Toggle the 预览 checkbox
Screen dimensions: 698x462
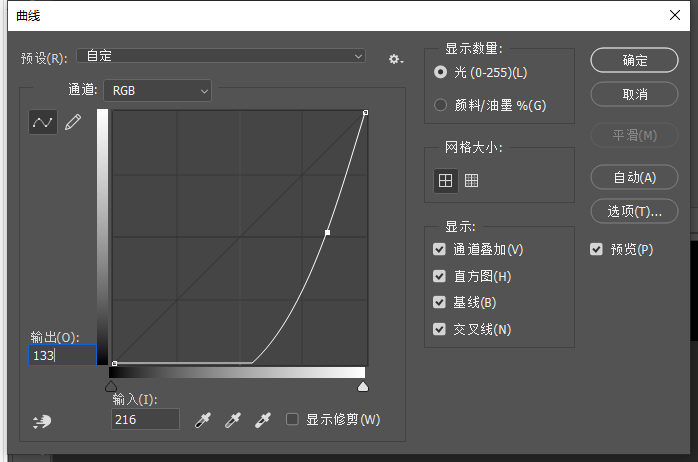pos(596,249)
